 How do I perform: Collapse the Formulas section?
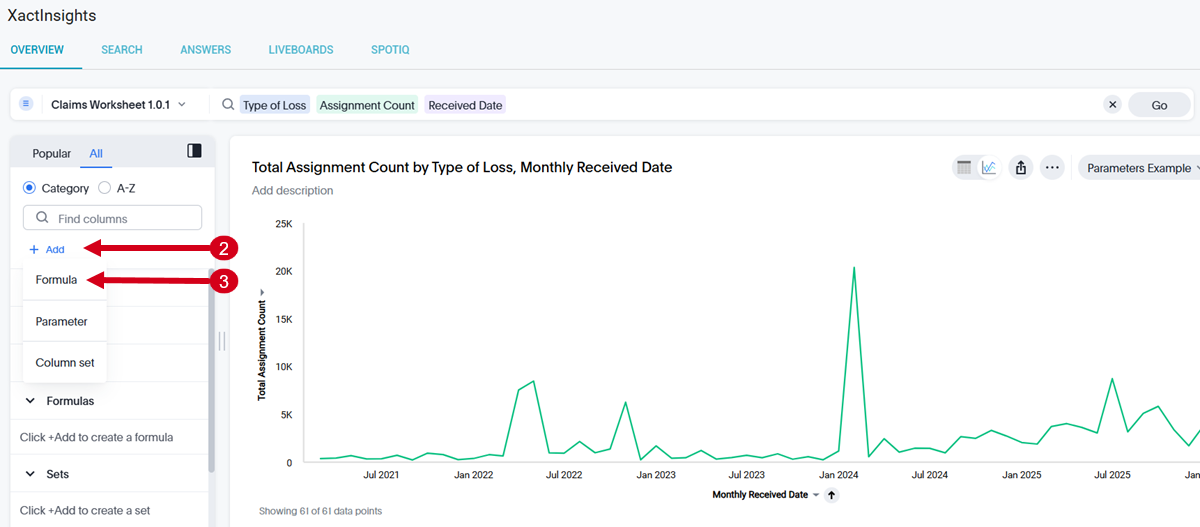coord(30,401)
